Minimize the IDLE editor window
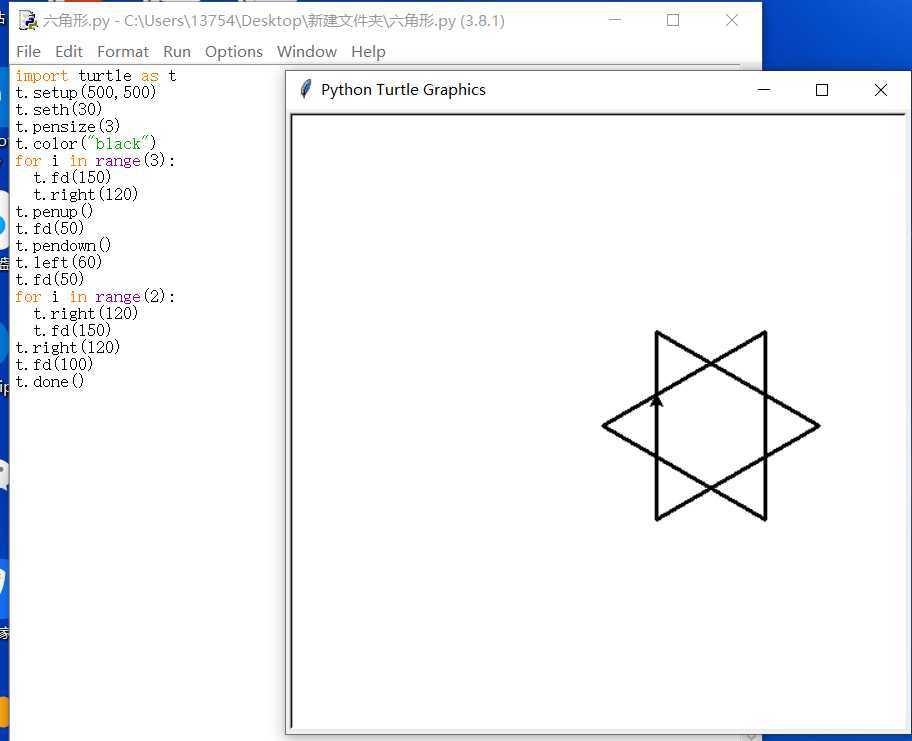Viewport: 912px width, 741px height. pyautogui.click(x=615, y=20)
